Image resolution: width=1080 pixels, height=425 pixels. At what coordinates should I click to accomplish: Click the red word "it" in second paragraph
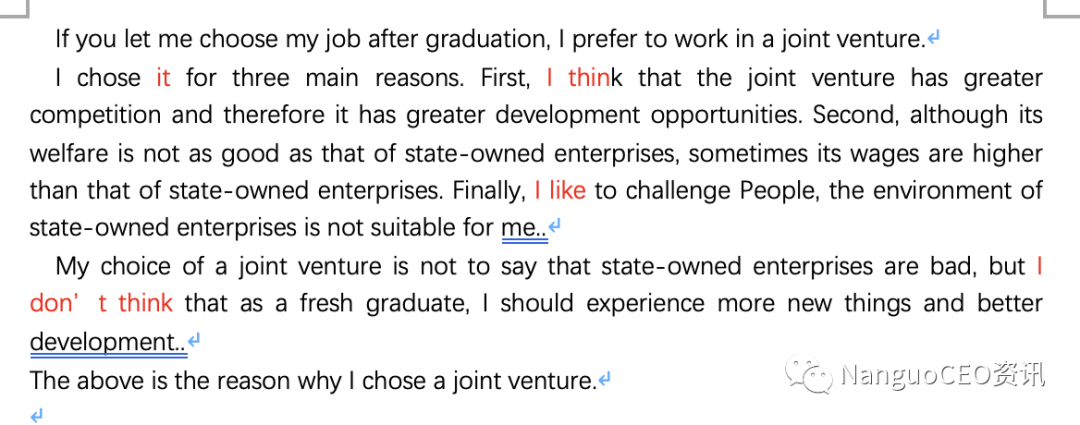[x=163, y=78]
